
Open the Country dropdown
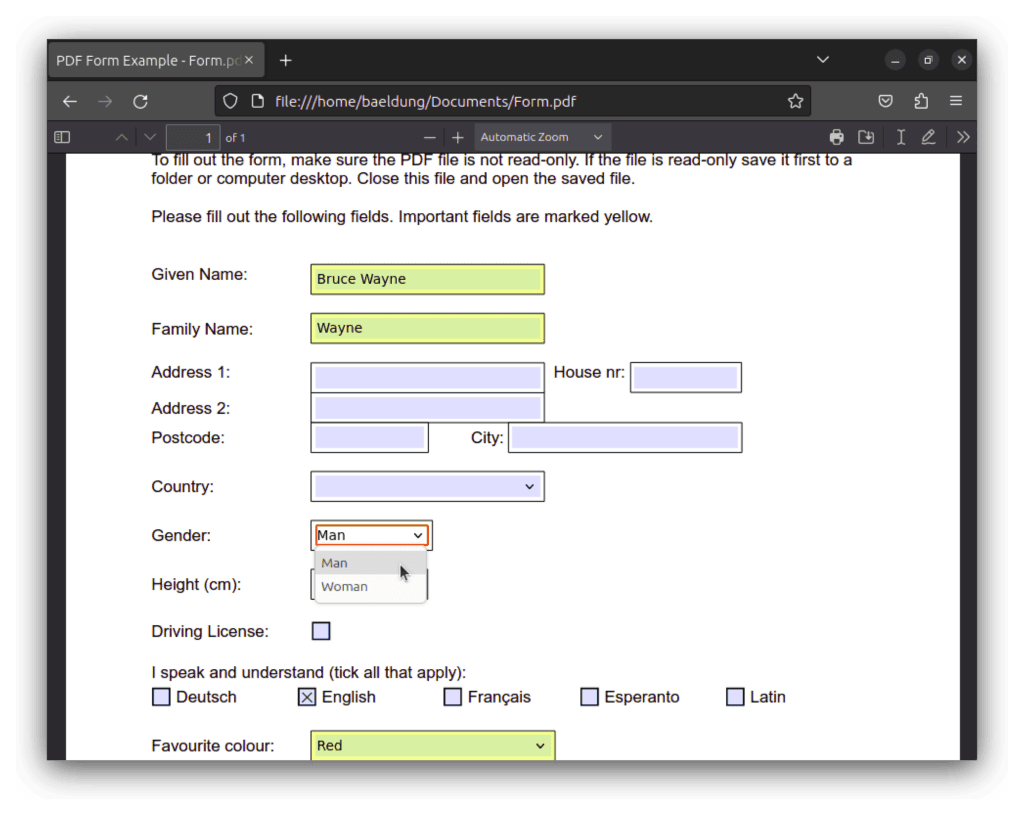tap(428, 487)
